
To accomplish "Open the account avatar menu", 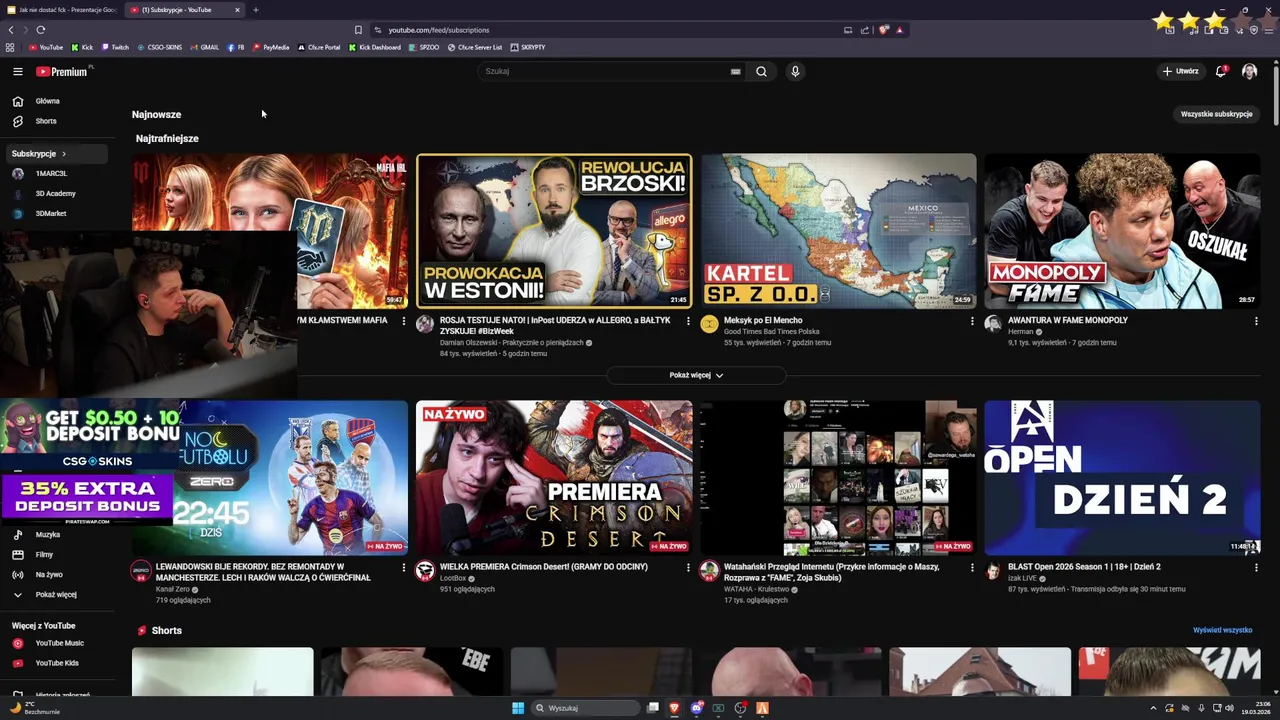I will [x=1249, y=71].
